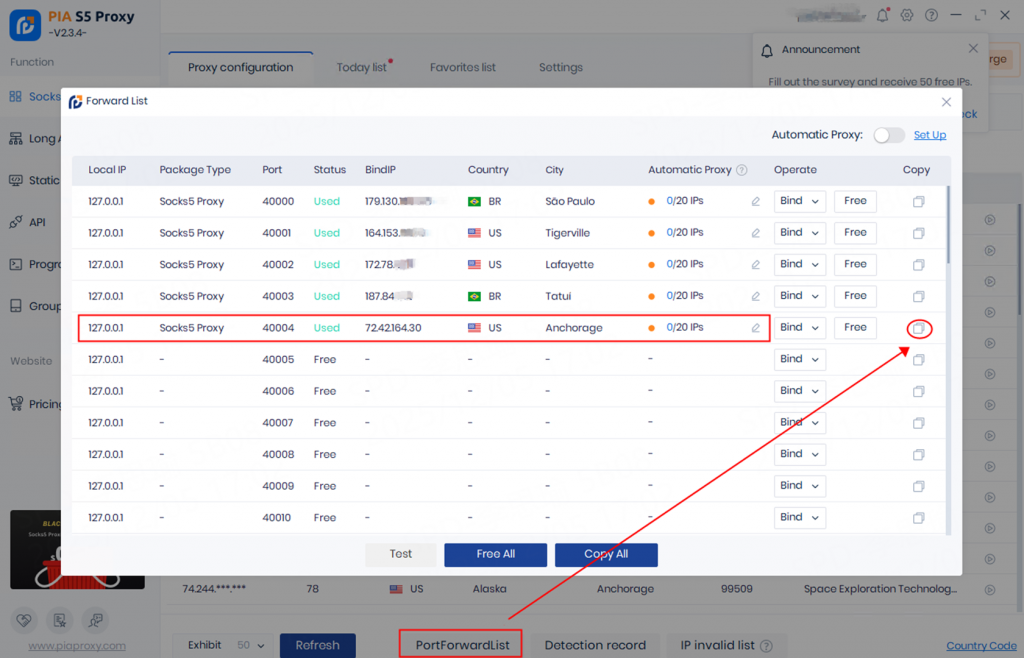Close the Forward List dialog

click(946, 102)
